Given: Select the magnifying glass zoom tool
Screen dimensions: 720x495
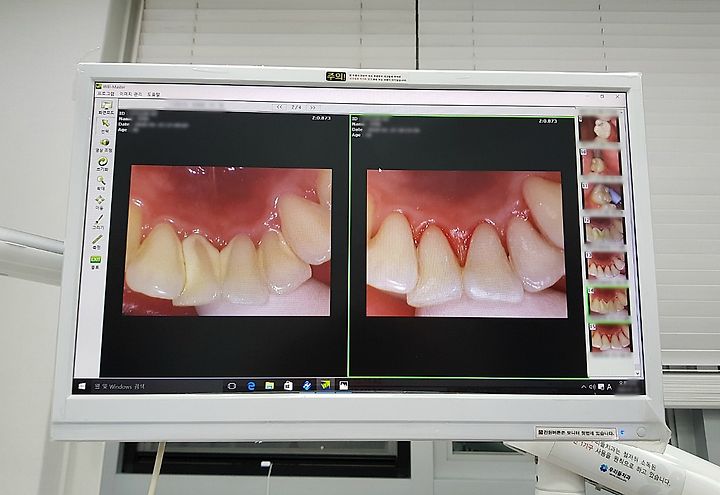Looking at the screenshot, I should [x=101, y=180].
